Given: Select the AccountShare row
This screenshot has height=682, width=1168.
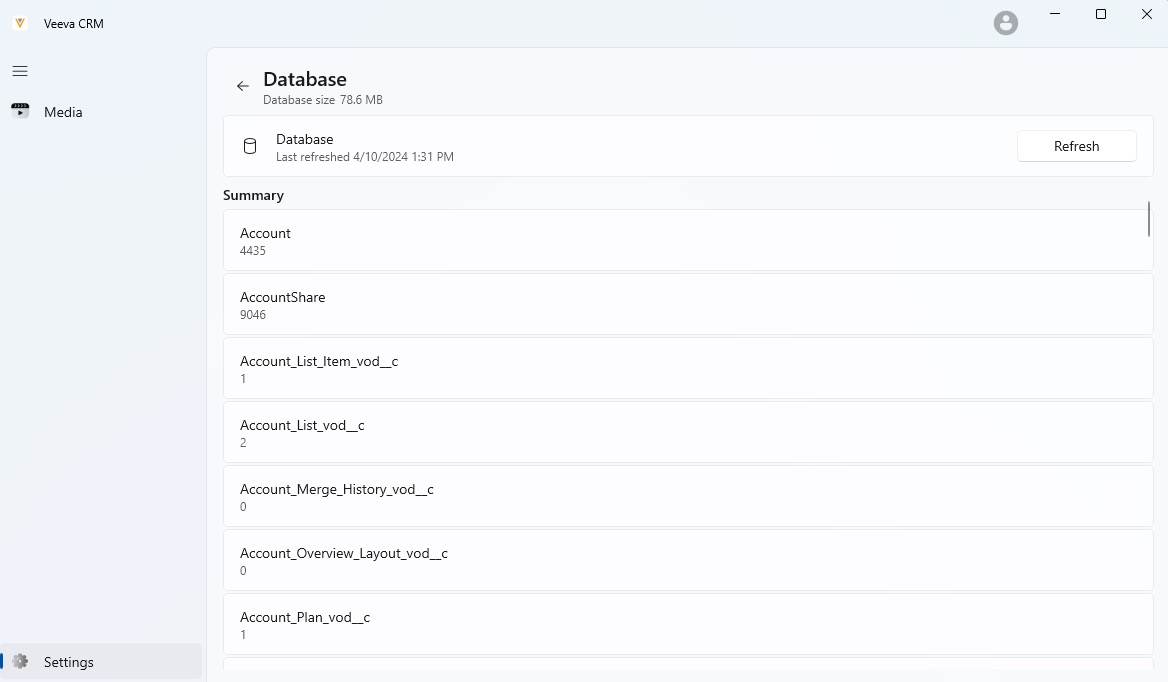Looking at the screenshot, I should tap(687, 305).
